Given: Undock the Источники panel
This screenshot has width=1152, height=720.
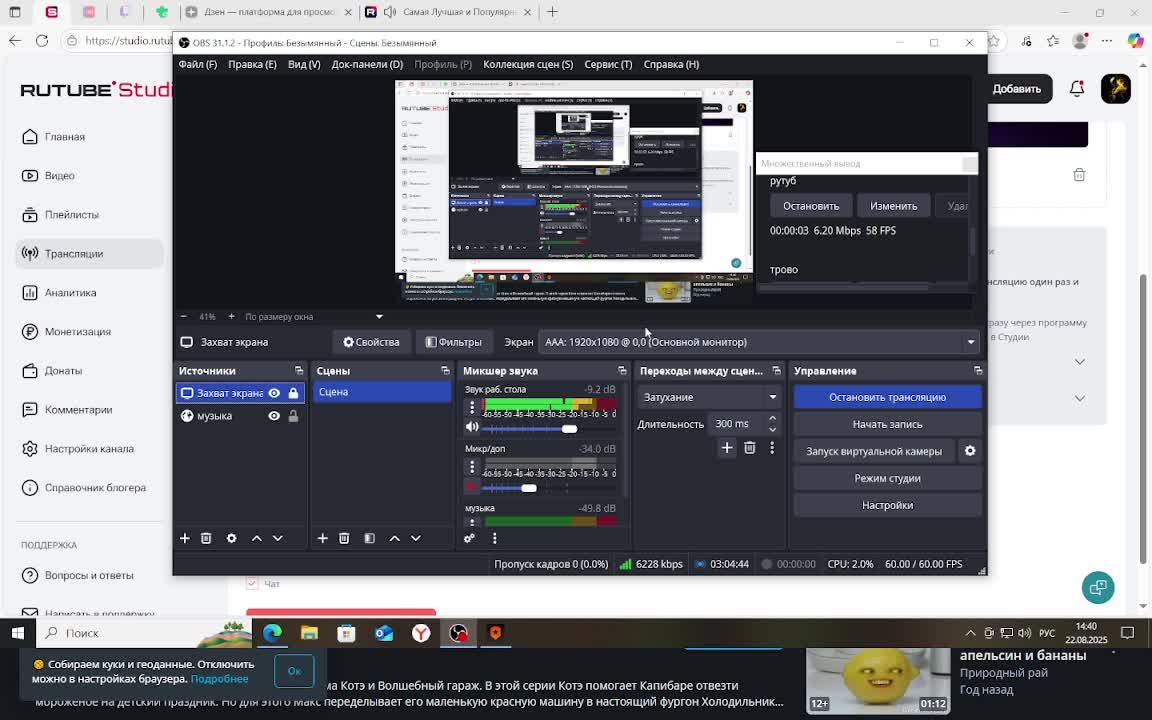Looking at the screenshot, I should 299,371.
